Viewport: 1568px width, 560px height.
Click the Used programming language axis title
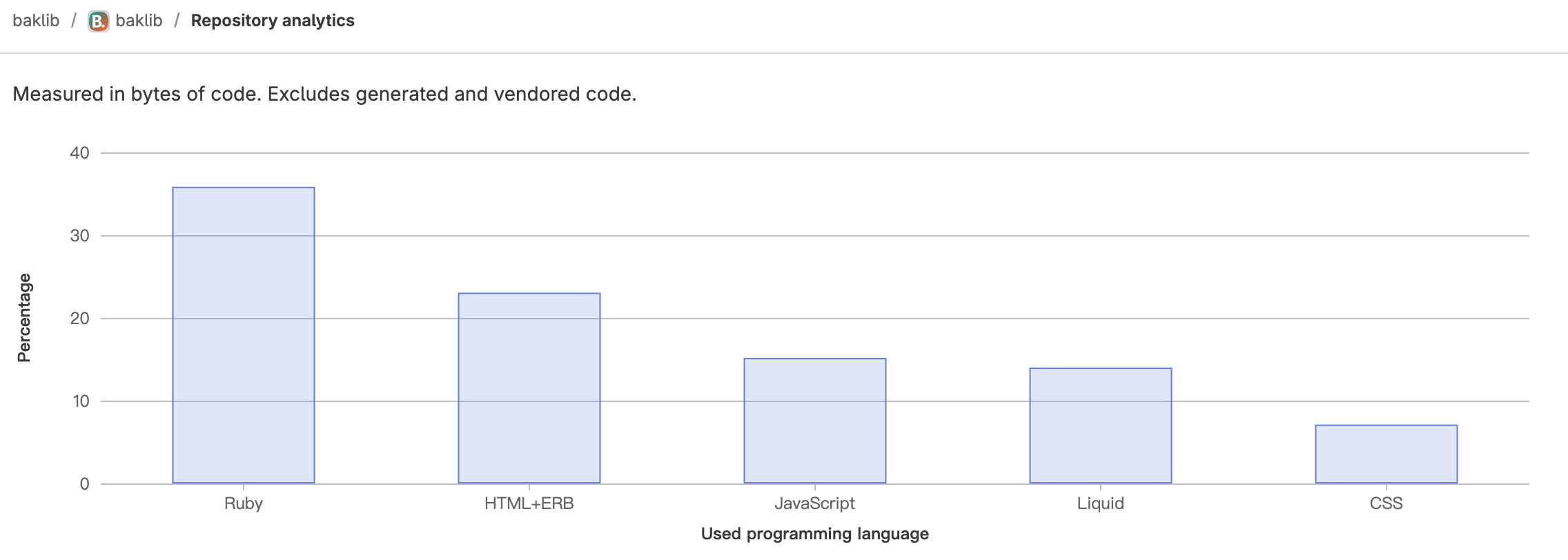coord(815,534)
